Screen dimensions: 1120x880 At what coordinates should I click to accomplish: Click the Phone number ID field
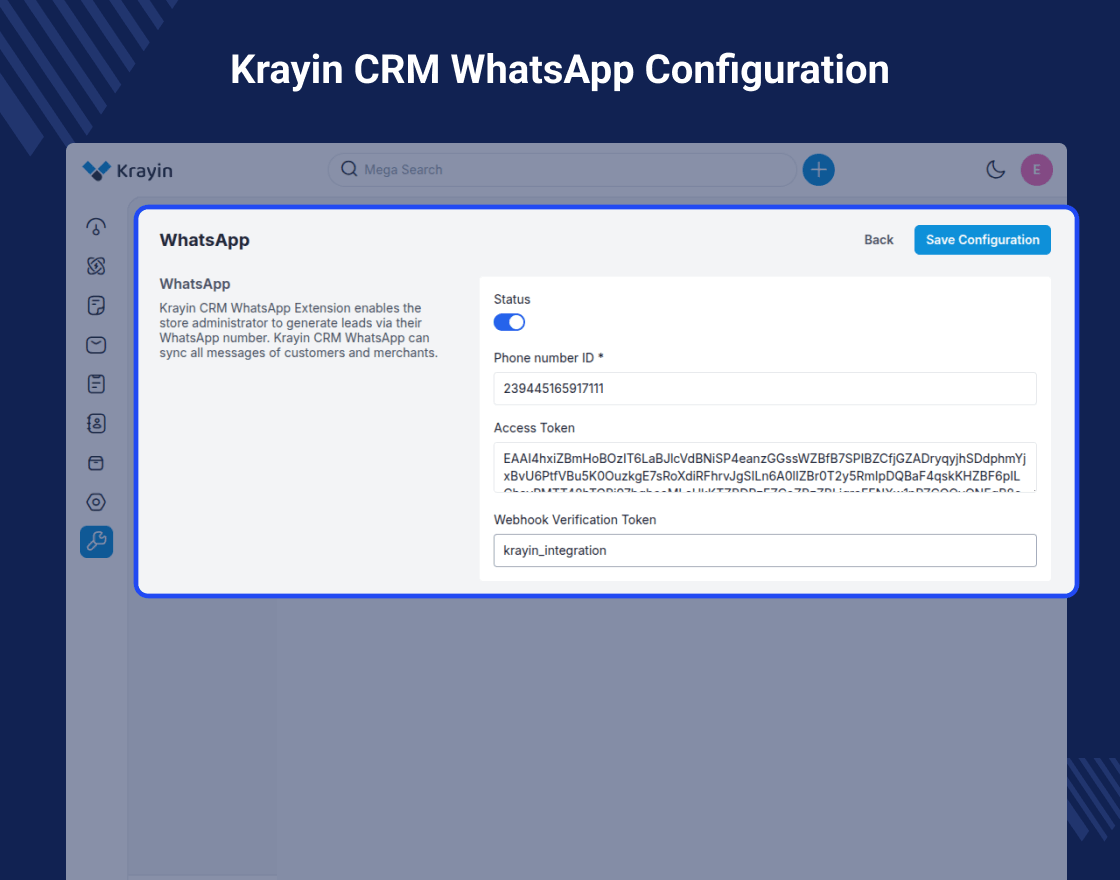765,389
